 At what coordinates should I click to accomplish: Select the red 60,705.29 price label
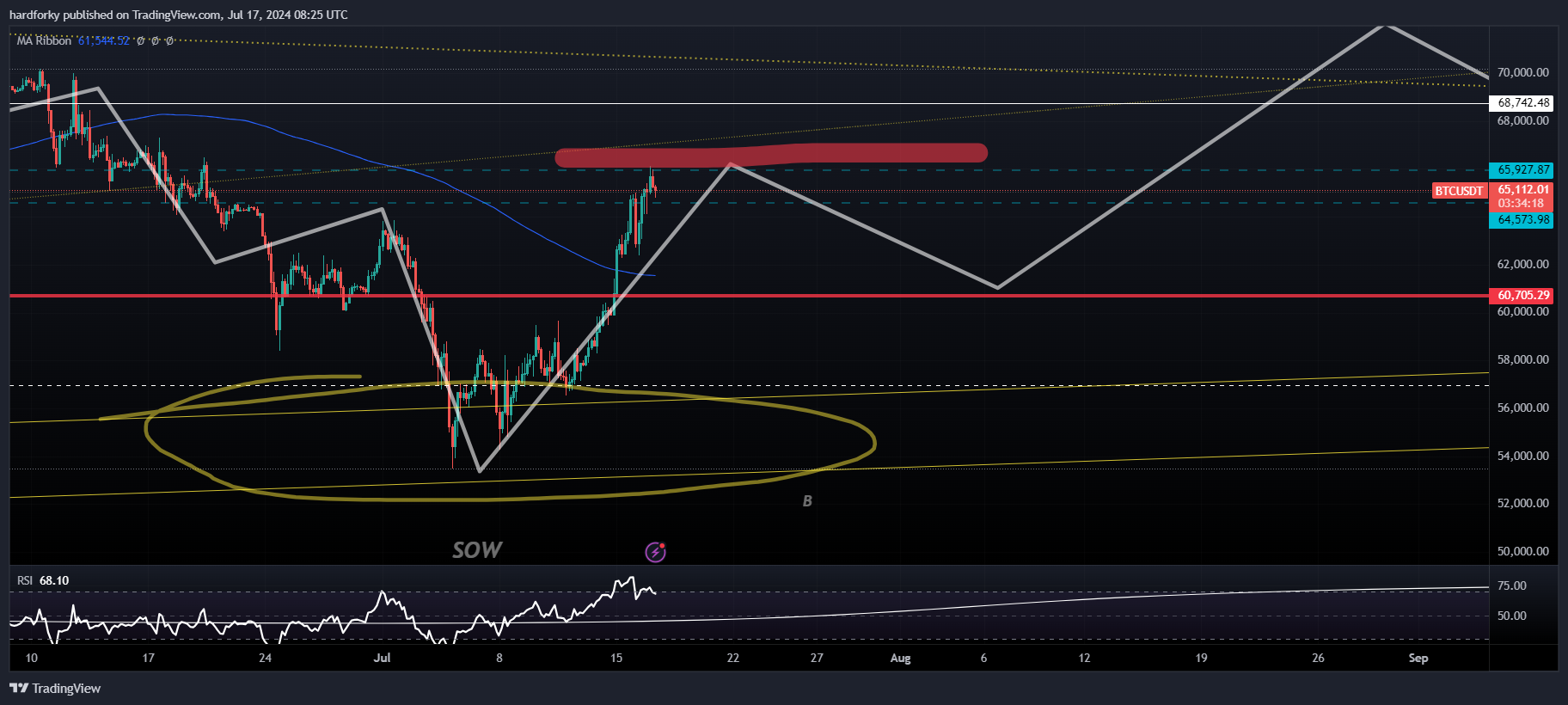[x=1522, y=296]
